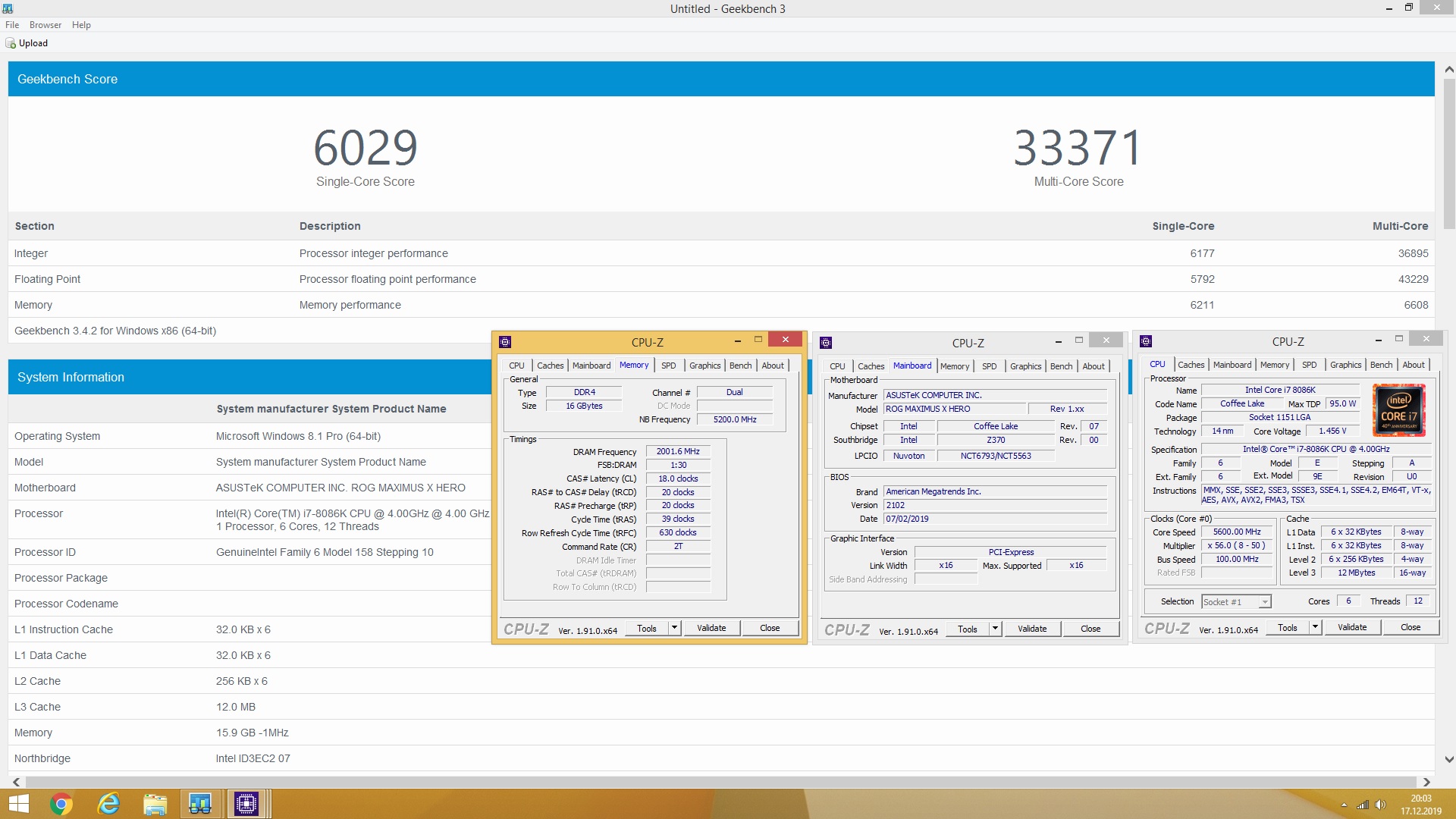
Task: Select Graphics tab in Mainboard CPU-Z window
Action: tap(1026, 366)
